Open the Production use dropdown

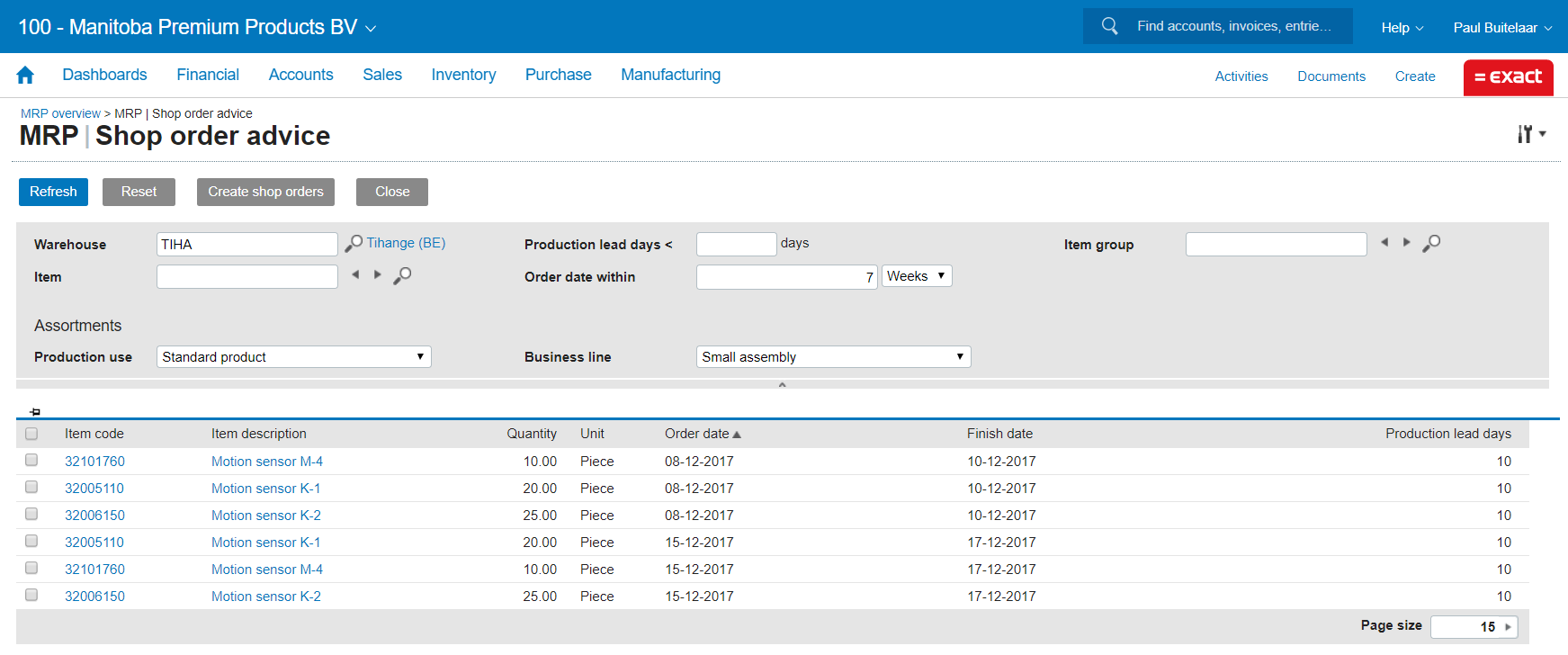[293, 357]
